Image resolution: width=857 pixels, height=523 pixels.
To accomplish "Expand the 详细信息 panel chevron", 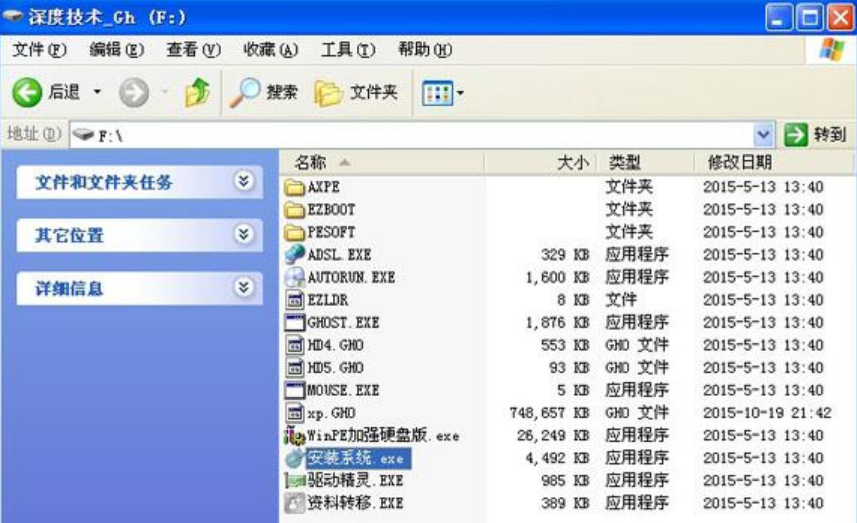I will pos(243,287).
